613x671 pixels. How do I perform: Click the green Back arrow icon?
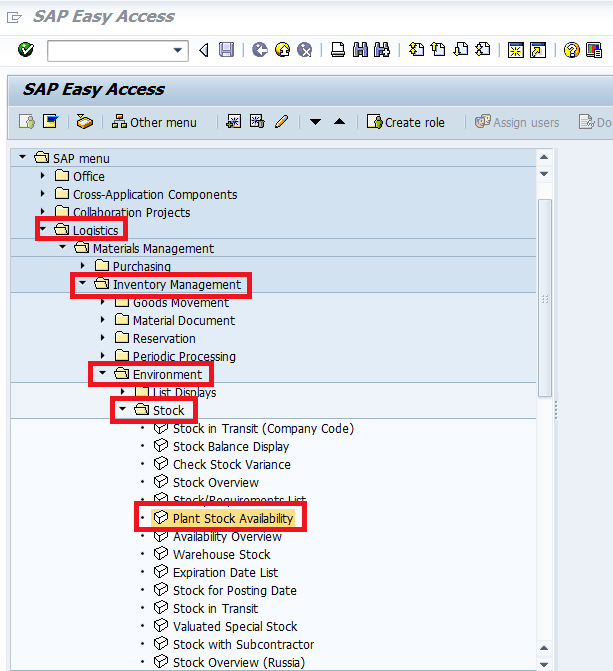click(260, 50)
